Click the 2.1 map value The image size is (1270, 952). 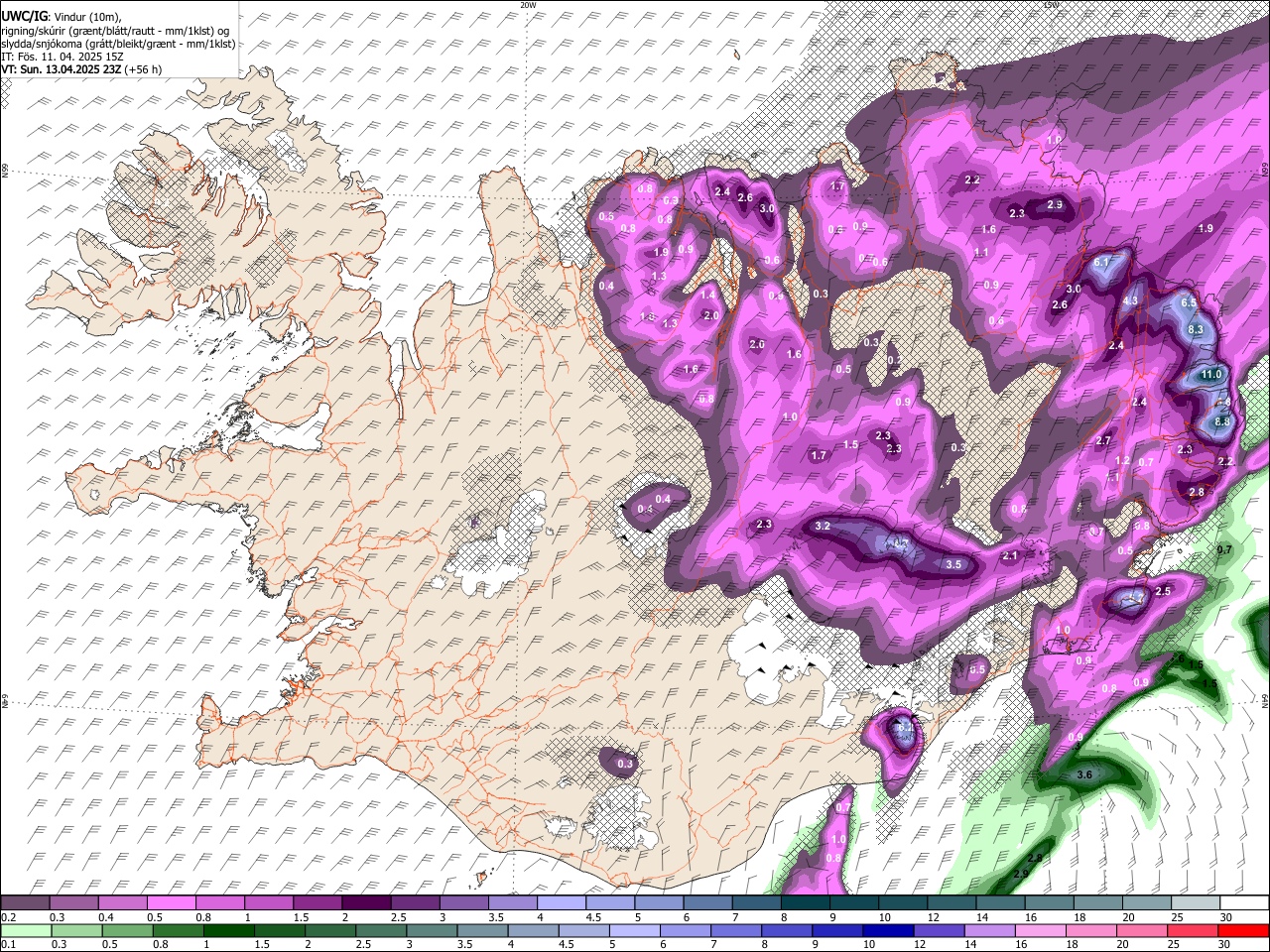pos(1010,556)
